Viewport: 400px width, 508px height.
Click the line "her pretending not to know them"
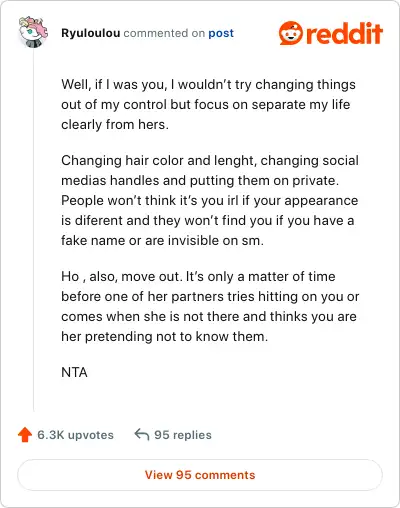point(165,337)
